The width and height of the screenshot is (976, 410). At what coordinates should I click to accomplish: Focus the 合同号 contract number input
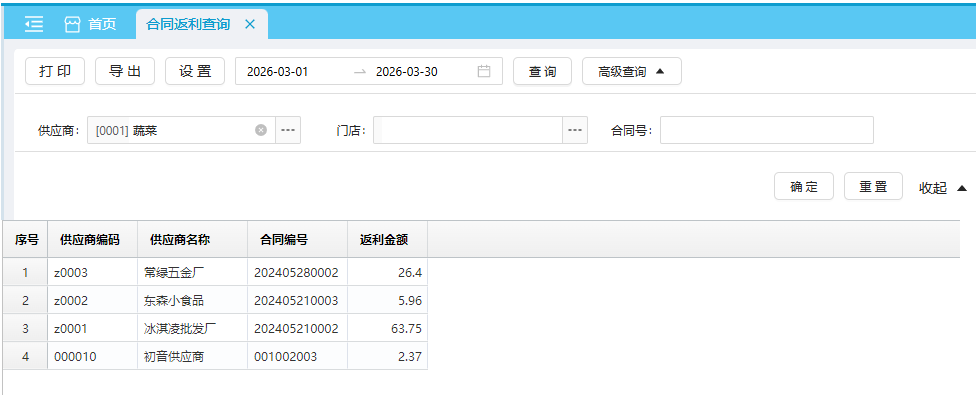766,130
